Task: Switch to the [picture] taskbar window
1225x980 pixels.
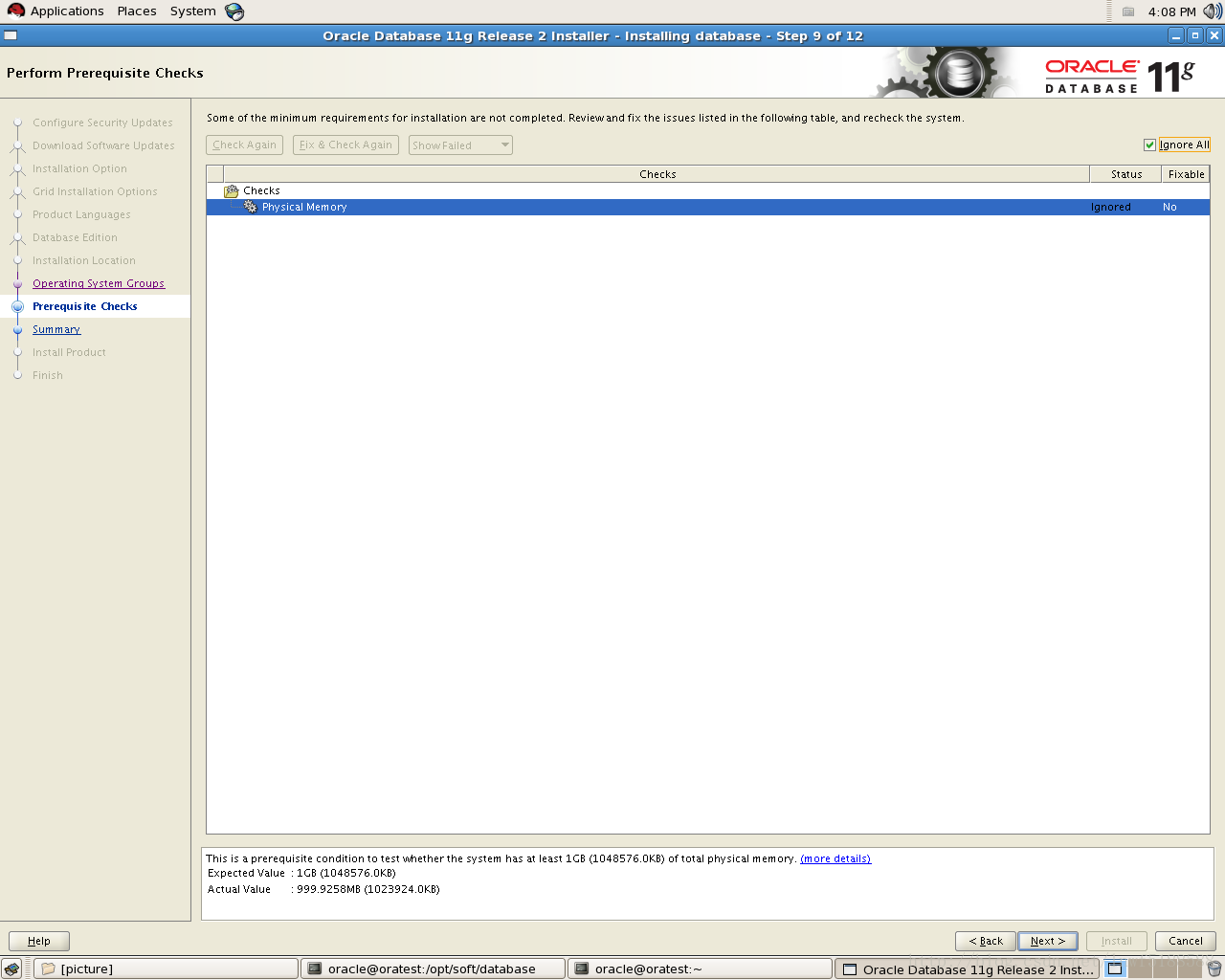Action: [x=166, y=969]
